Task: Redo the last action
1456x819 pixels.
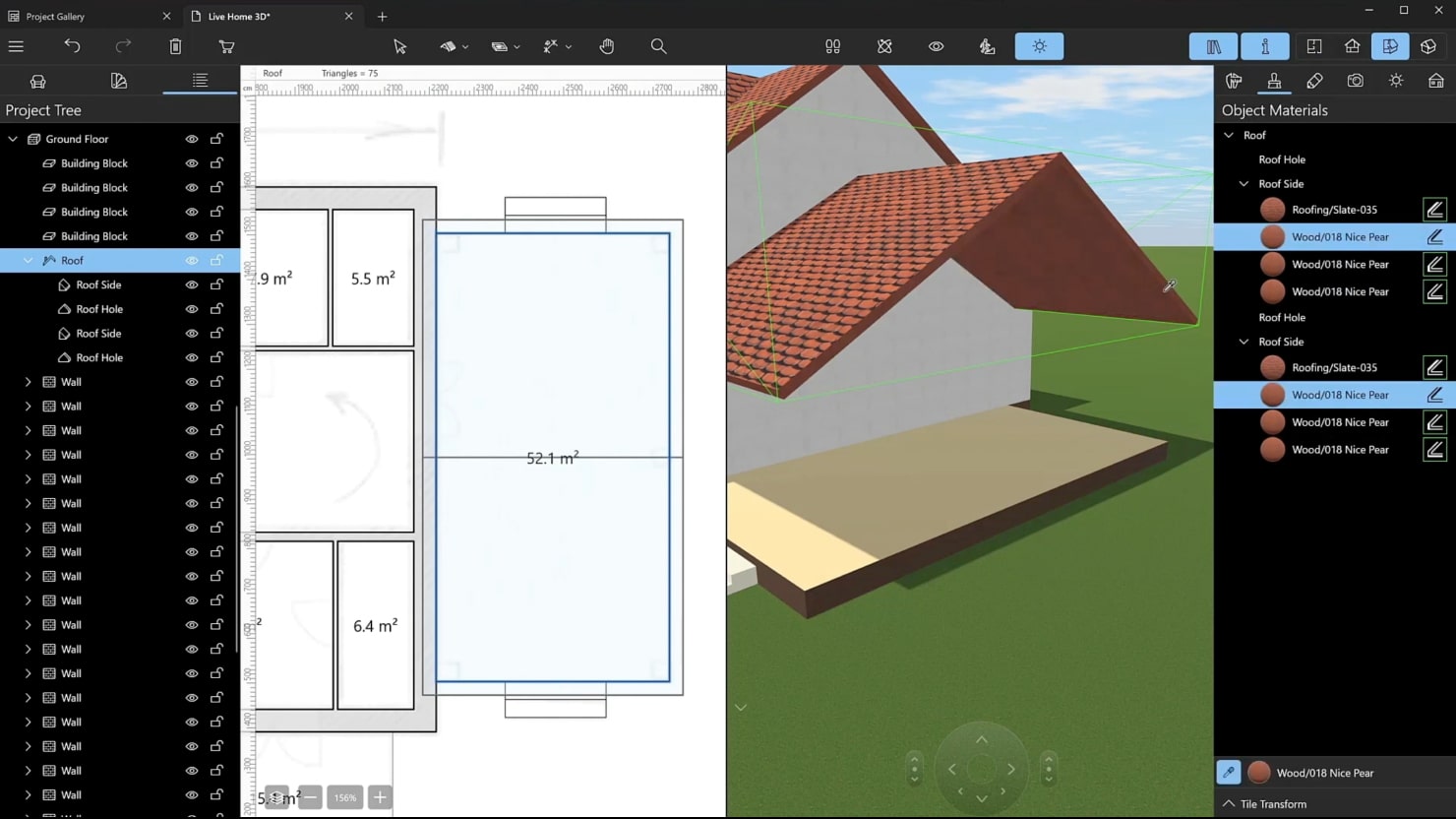Action: [123, 46]
